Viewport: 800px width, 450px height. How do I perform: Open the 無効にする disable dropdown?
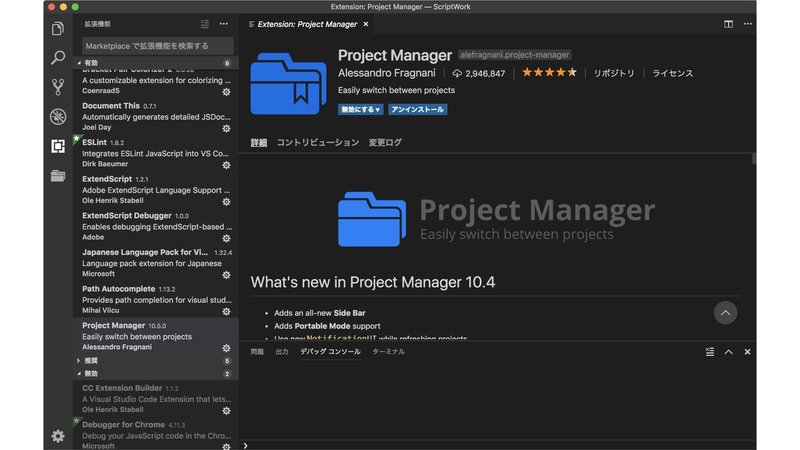[x=360, y=110]
